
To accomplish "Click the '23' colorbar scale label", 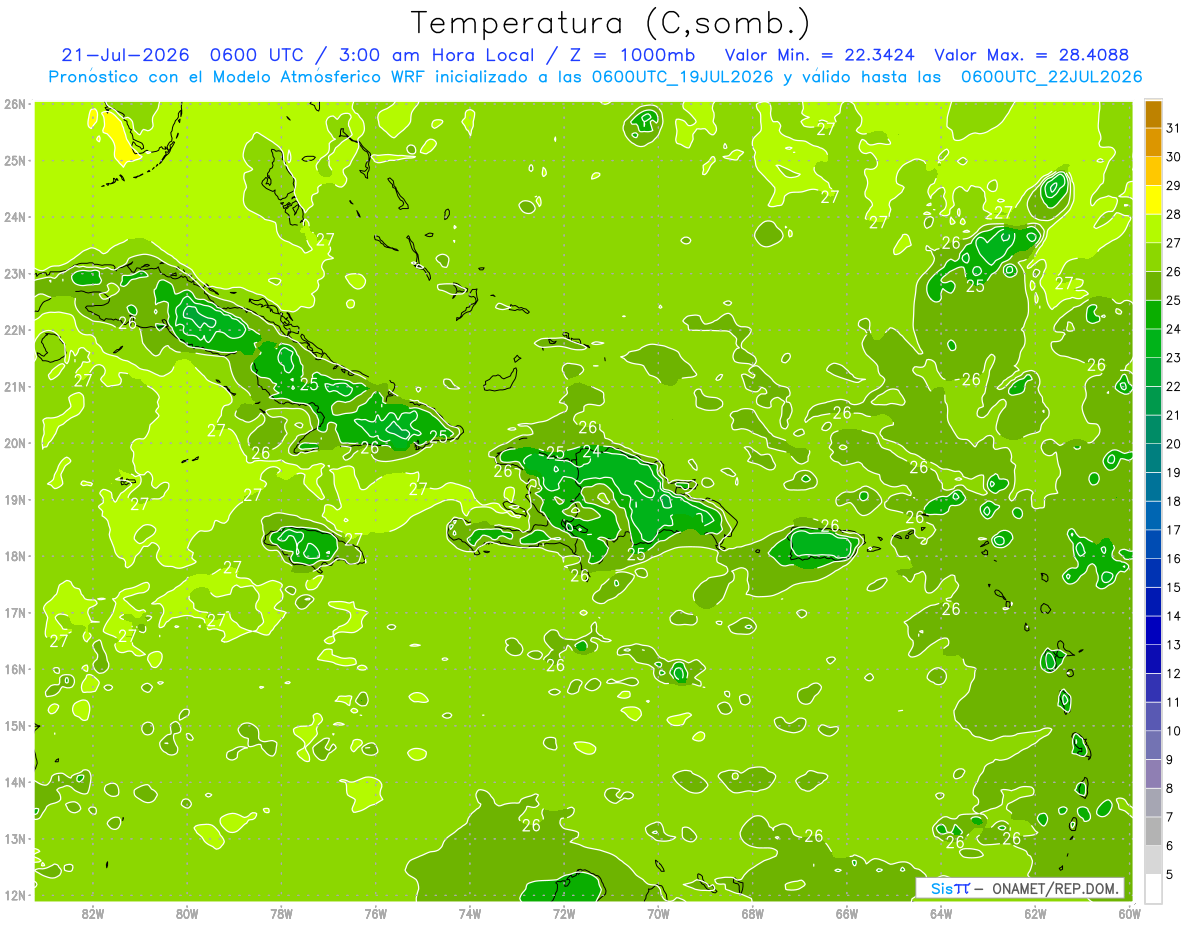I will [x=1174, y=358].
